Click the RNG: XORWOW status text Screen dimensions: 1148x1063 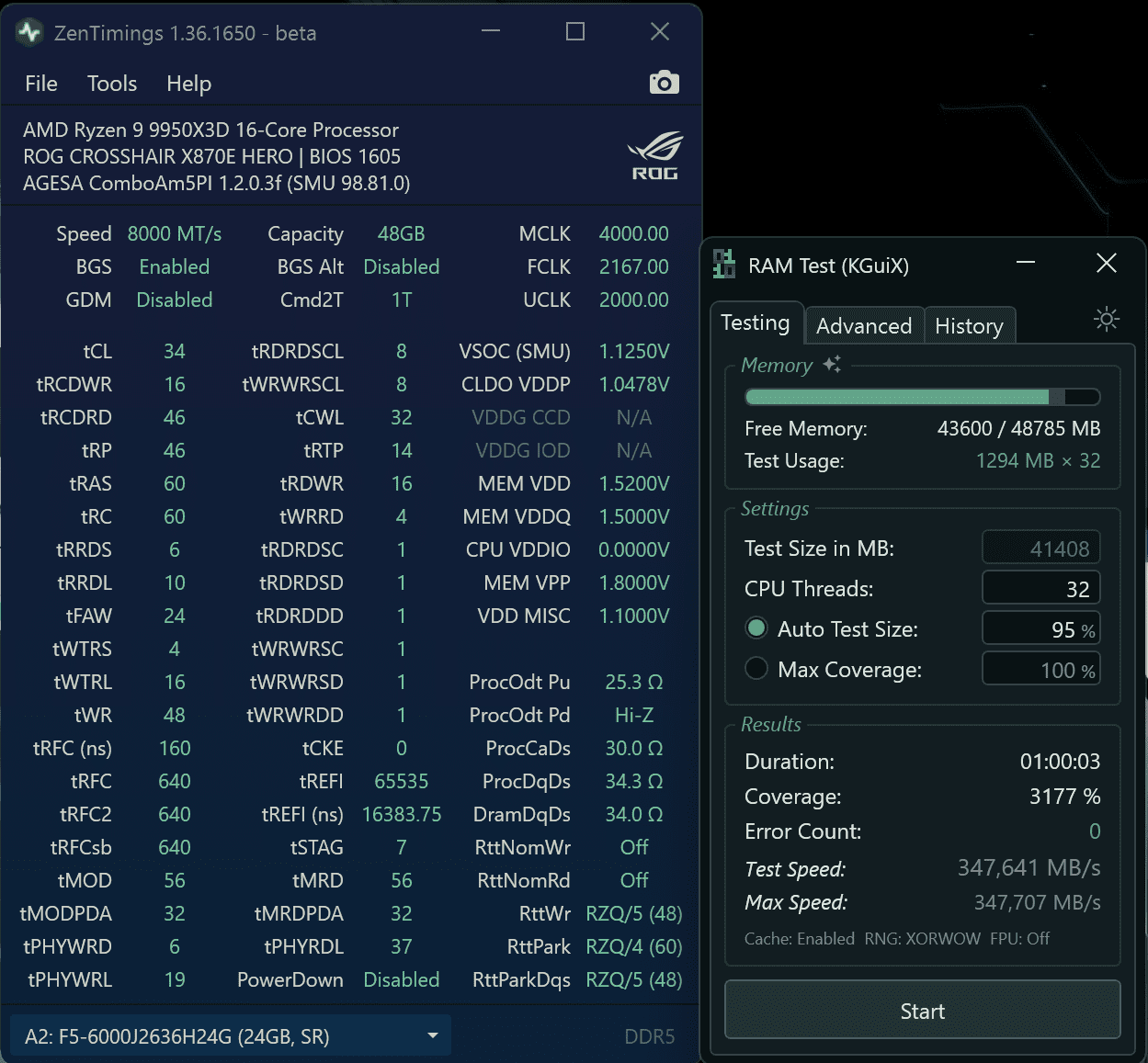pyautogui.click(x=923, y=939)
